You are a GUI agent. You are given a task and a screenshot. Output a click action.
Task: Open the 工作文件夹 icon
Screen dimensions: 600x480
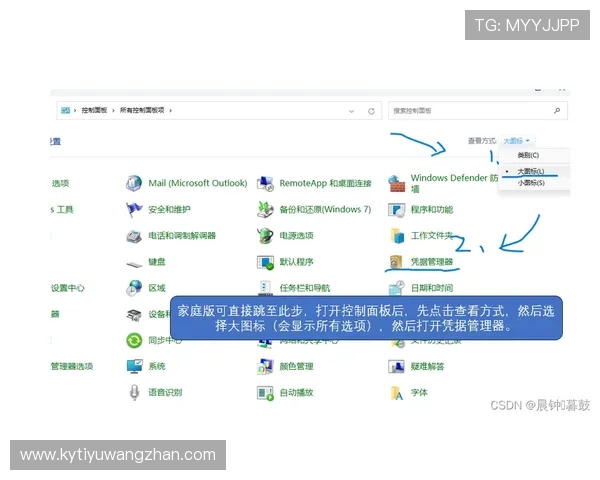397,235
